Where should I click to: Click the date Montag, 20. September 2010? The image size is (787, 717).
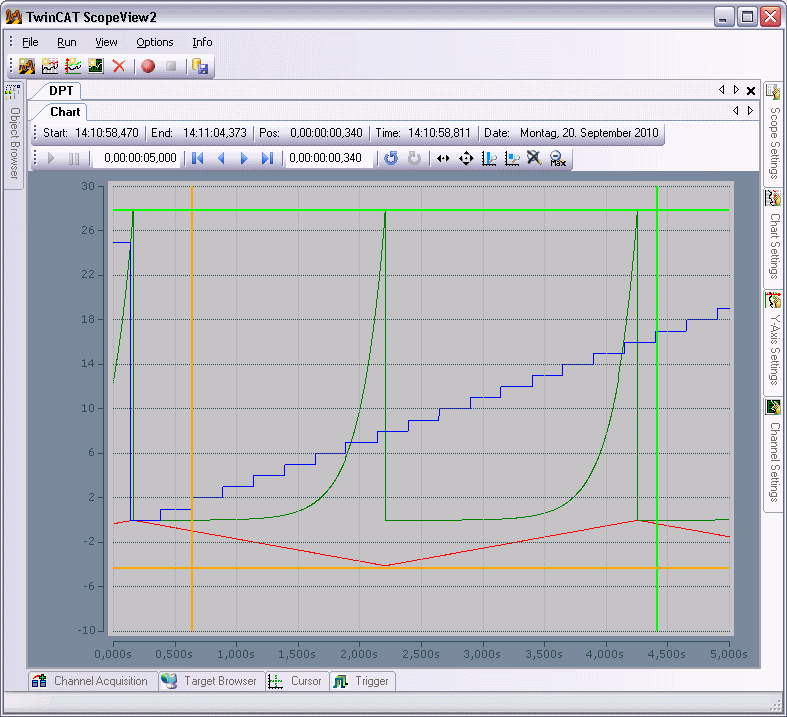pyautogui.click(x=589, y=133)
